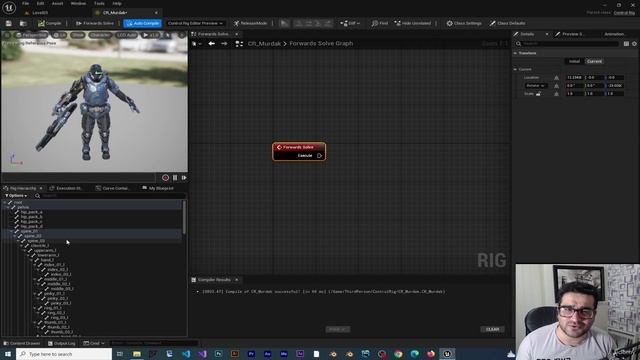Click the resume execution play icon in toolbar
Screen dimensions: 640x360
tap(284, 23)
